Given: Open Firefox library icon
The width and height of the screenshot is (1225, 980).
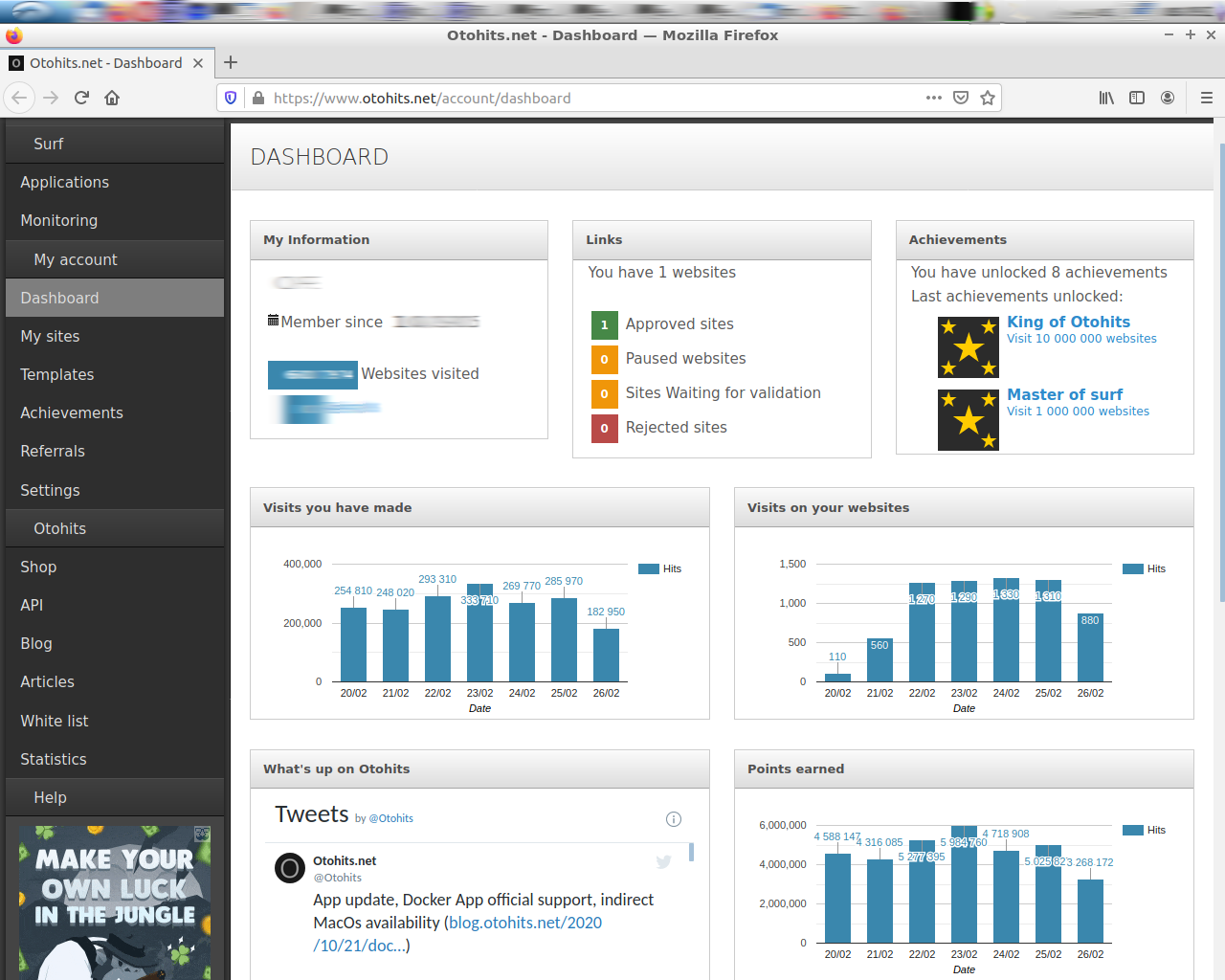Looking at the screenshot, I should [1106, 98].
